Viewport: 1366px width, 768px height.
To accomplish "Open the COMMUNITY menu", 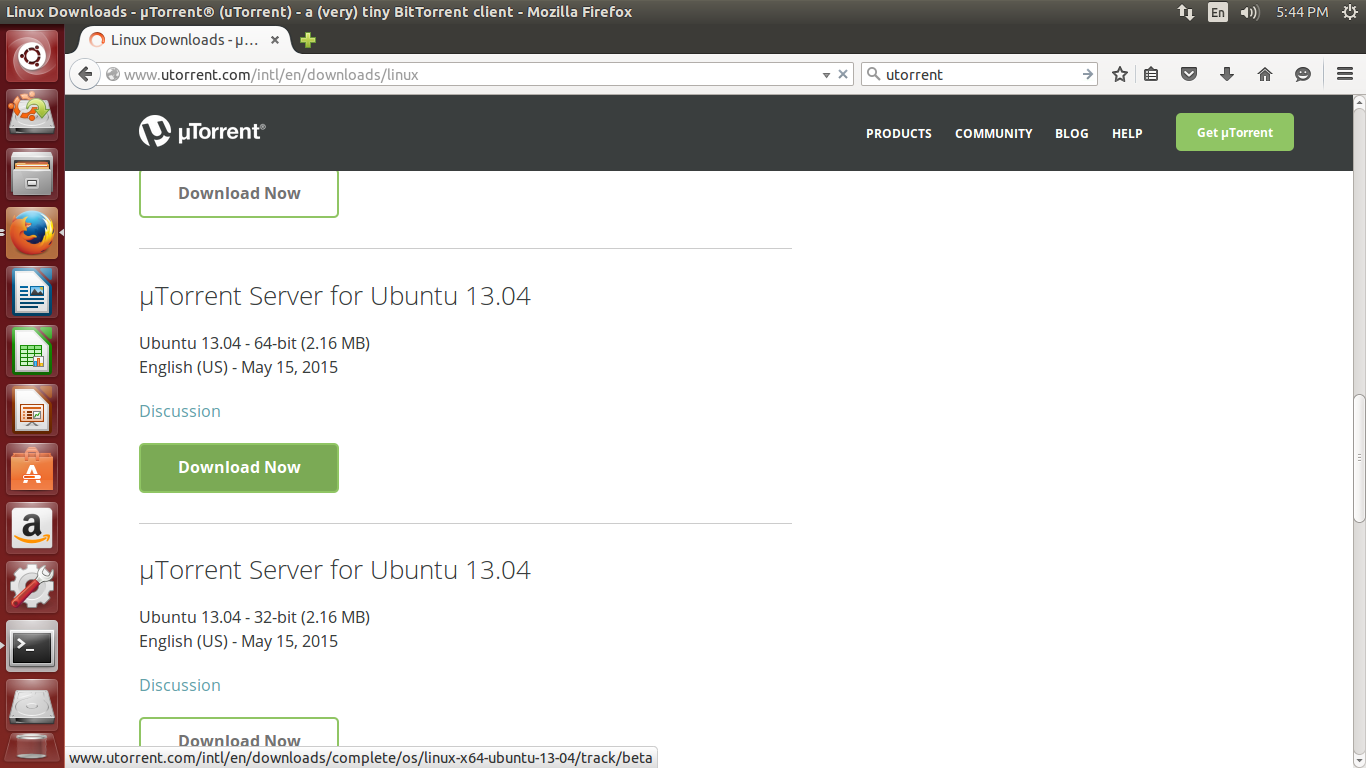I will click(x=994, y=133).
